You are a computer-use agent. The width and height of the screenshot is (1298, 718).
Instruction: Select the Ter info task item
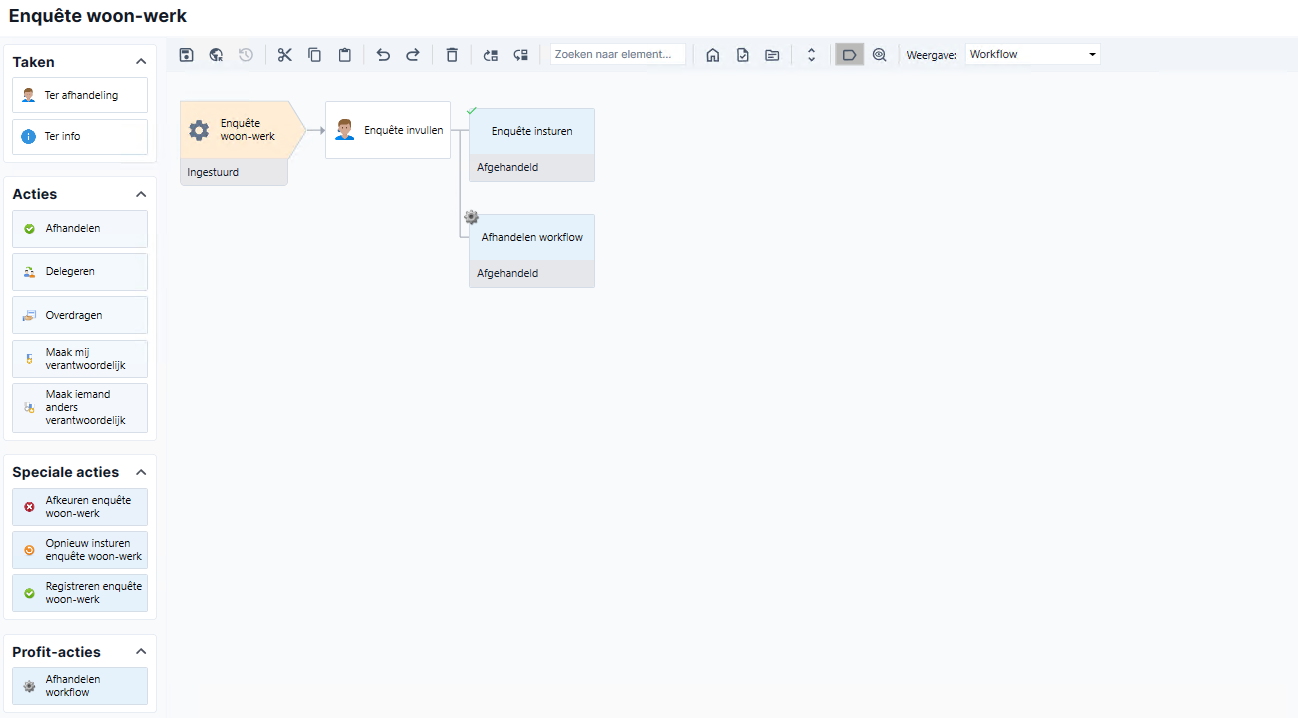80,136
